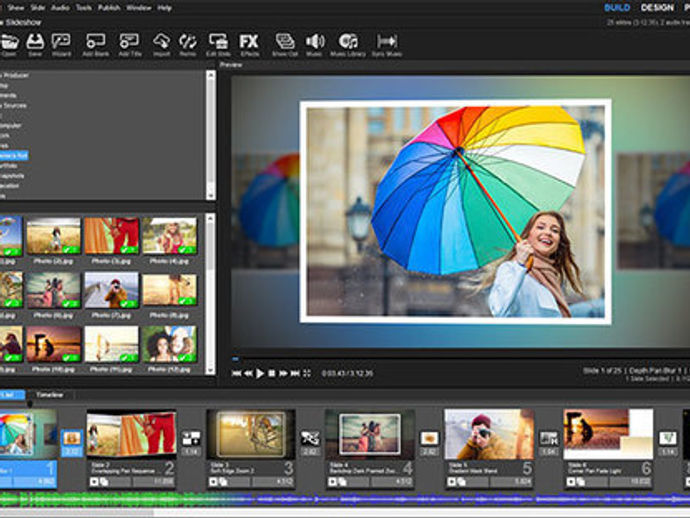Open the Edit Slide tool

coord(218,44)
